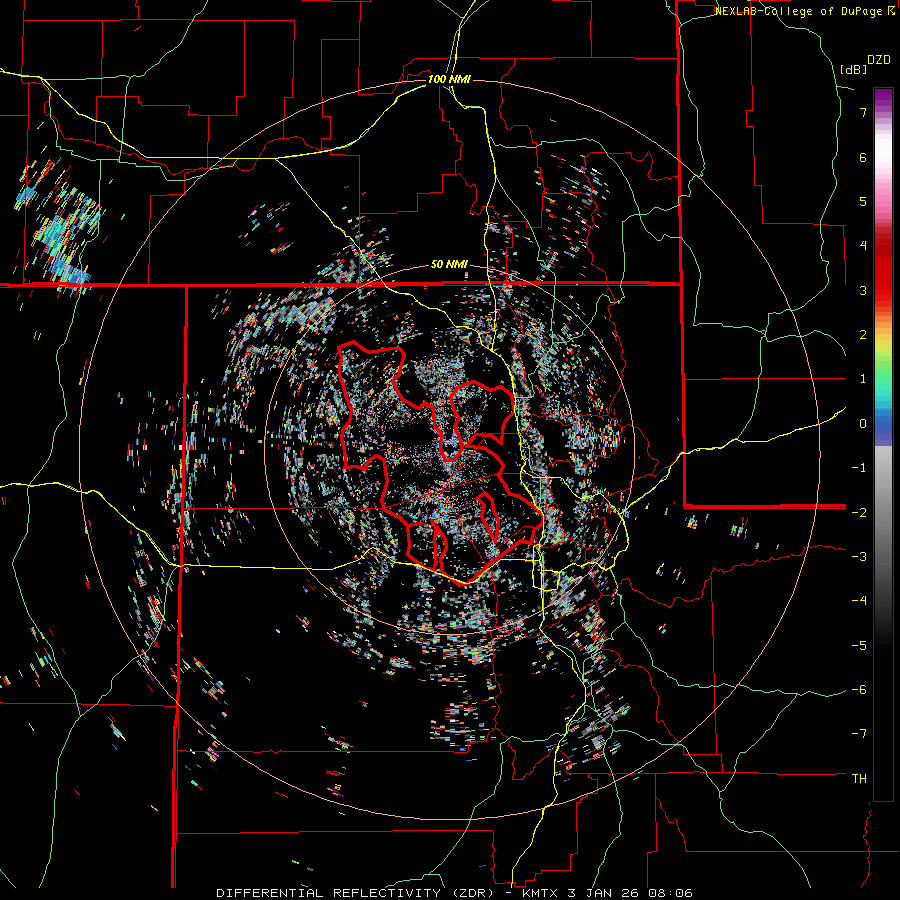Screen dimensions: 900x900
Task: Click the 1 value on color scale
Action: [863, 379]
